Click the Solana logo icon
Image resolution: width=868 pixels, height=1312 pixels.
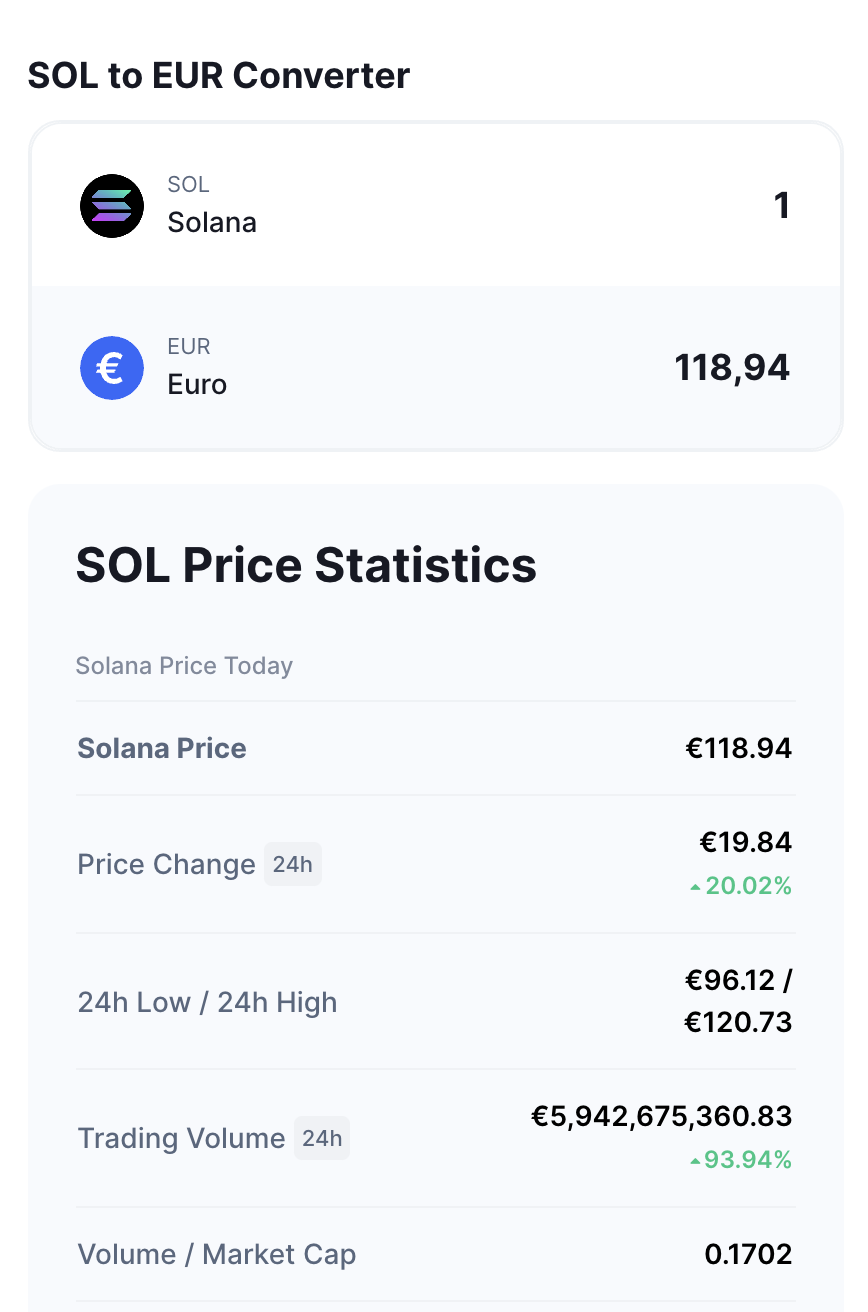112,206
